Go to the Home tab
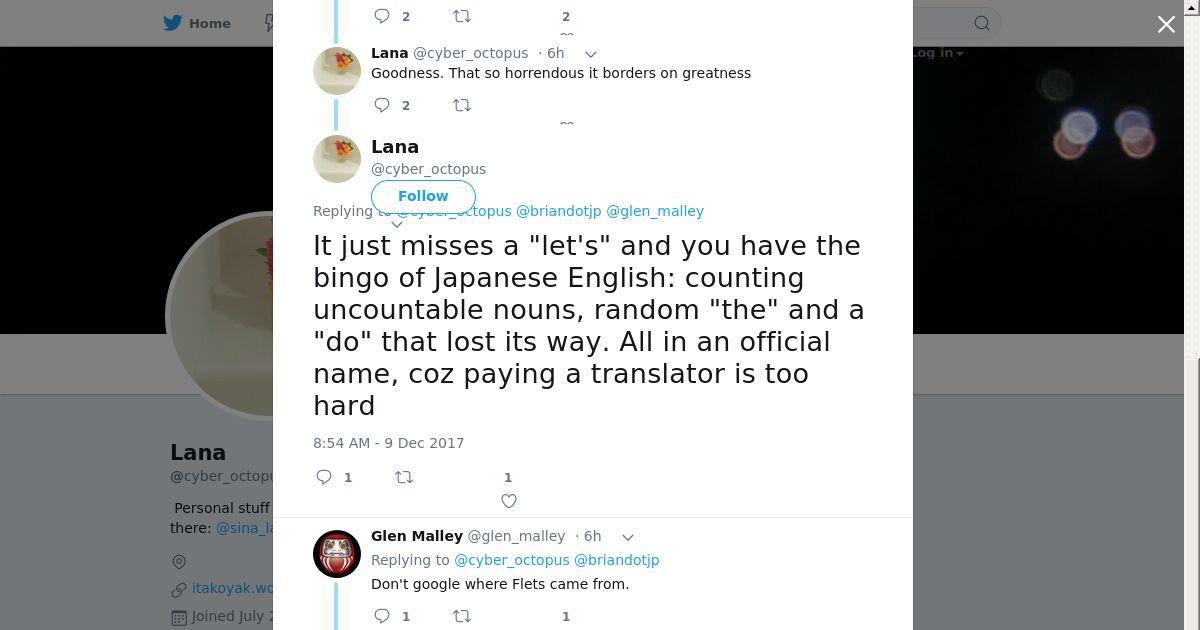 coord(209,23)
